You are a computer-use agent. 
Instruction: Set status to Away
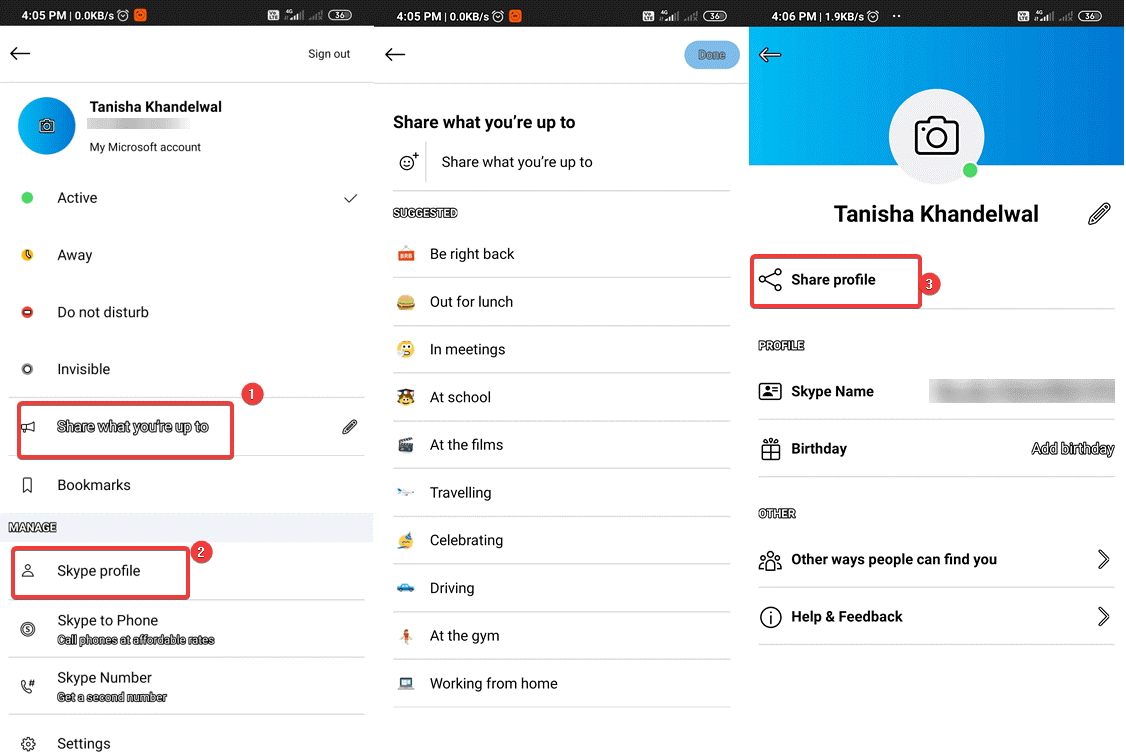point(74,255)
